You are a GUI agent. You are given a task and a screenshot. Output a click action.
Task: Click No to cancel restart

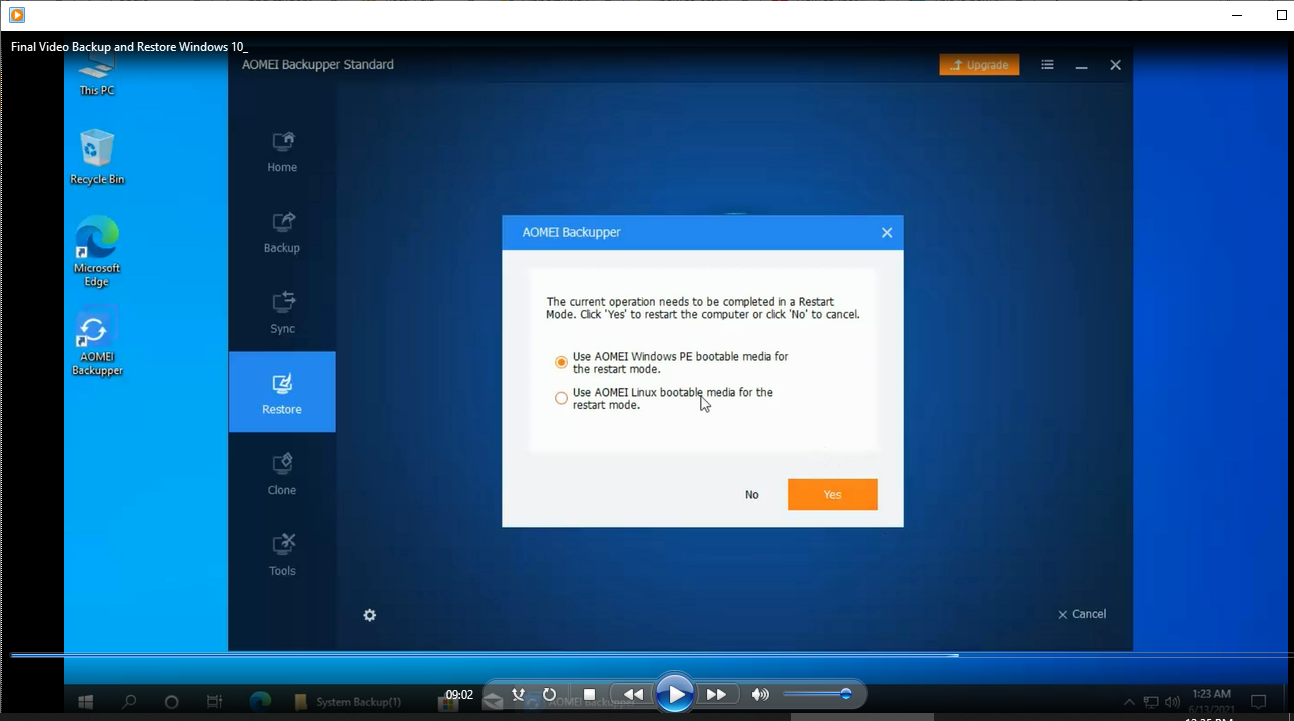click(752, 494)
